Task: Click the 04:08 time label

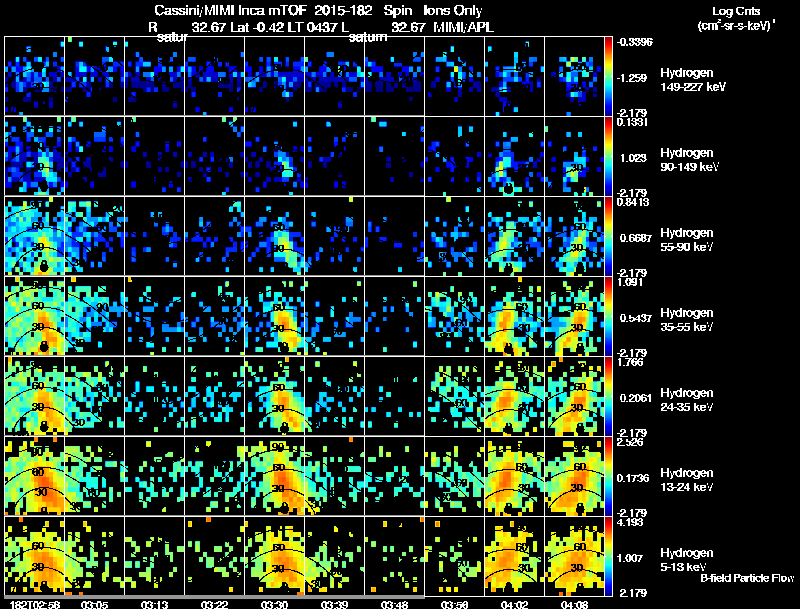Action: coord(574,604)
